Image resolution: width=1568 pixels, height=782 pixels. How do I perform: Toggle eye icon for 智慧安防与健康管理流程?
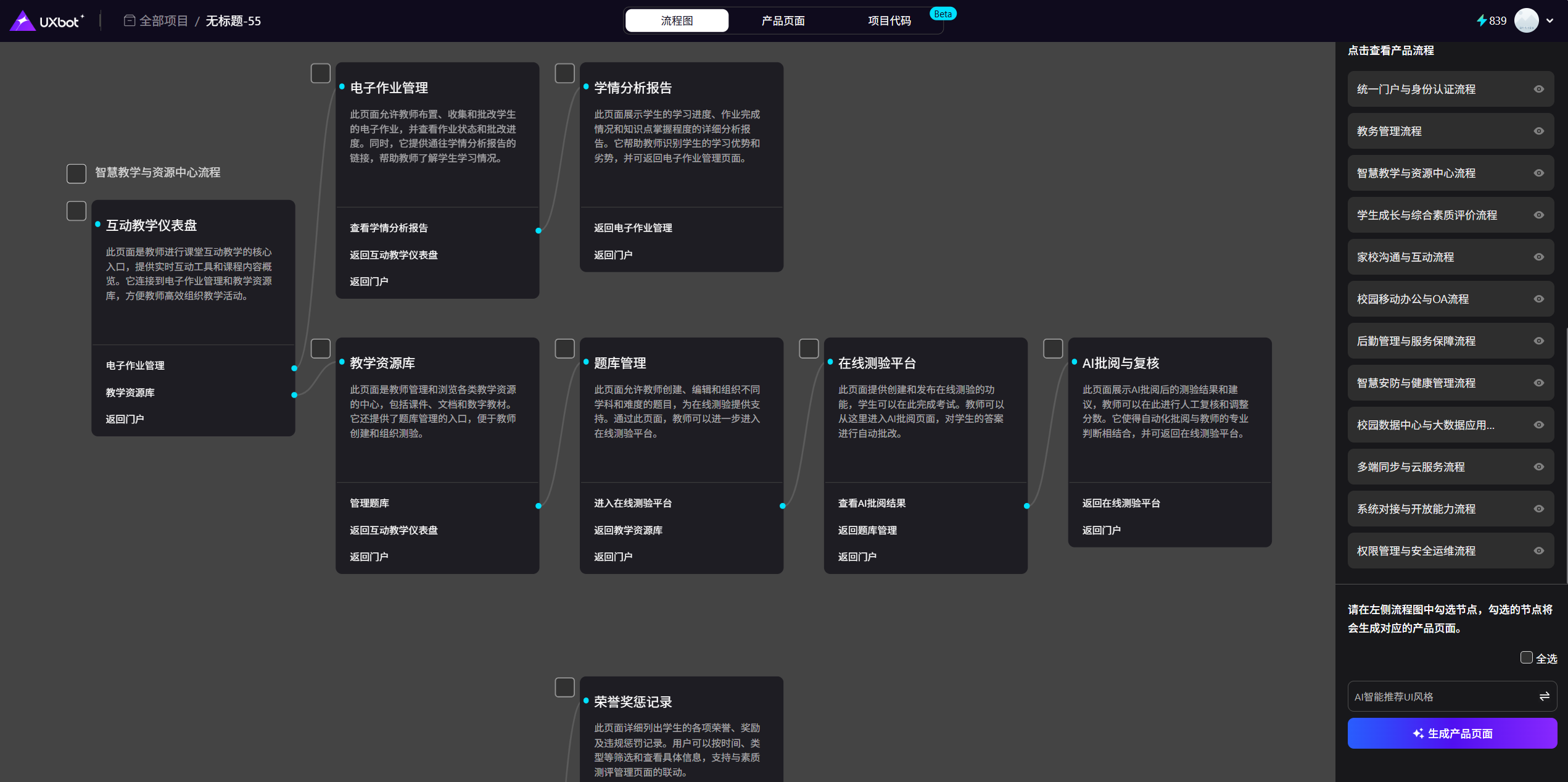pos(1539,383)
